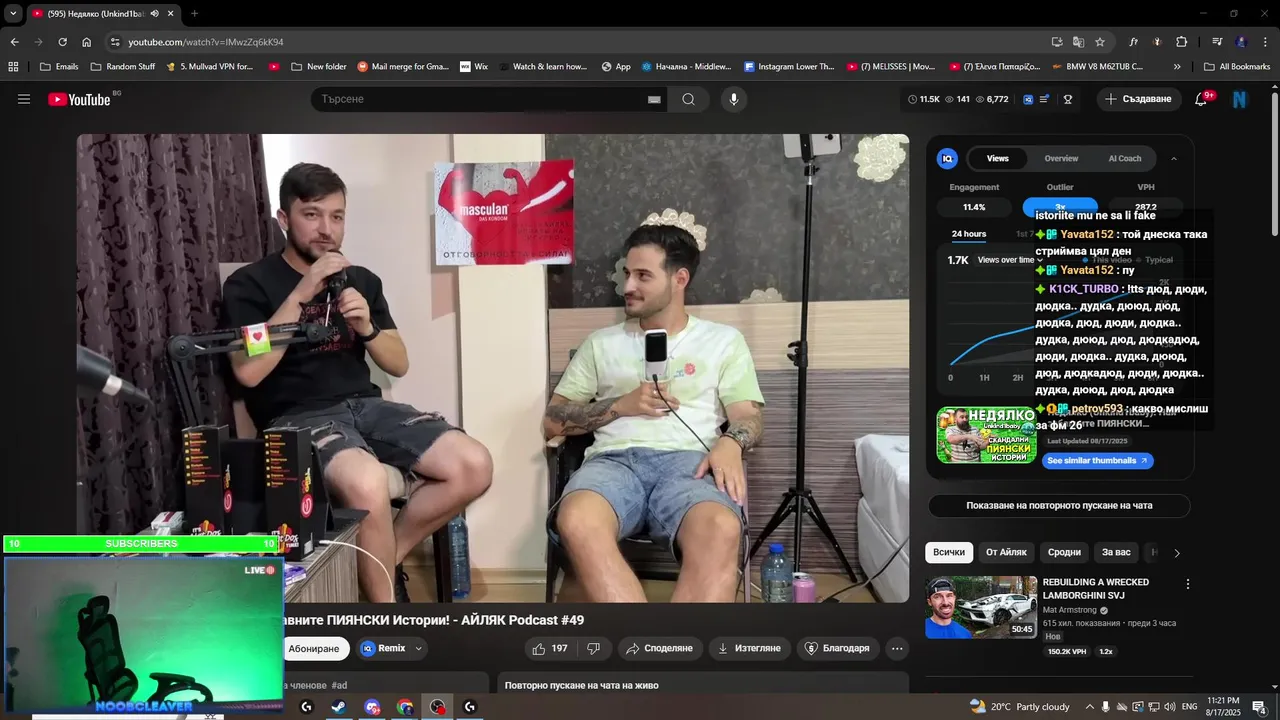Image resolution: width=1280 pixels, height=720 pixels.
Task: Select the За вас filter chip
Action: 1116,552
